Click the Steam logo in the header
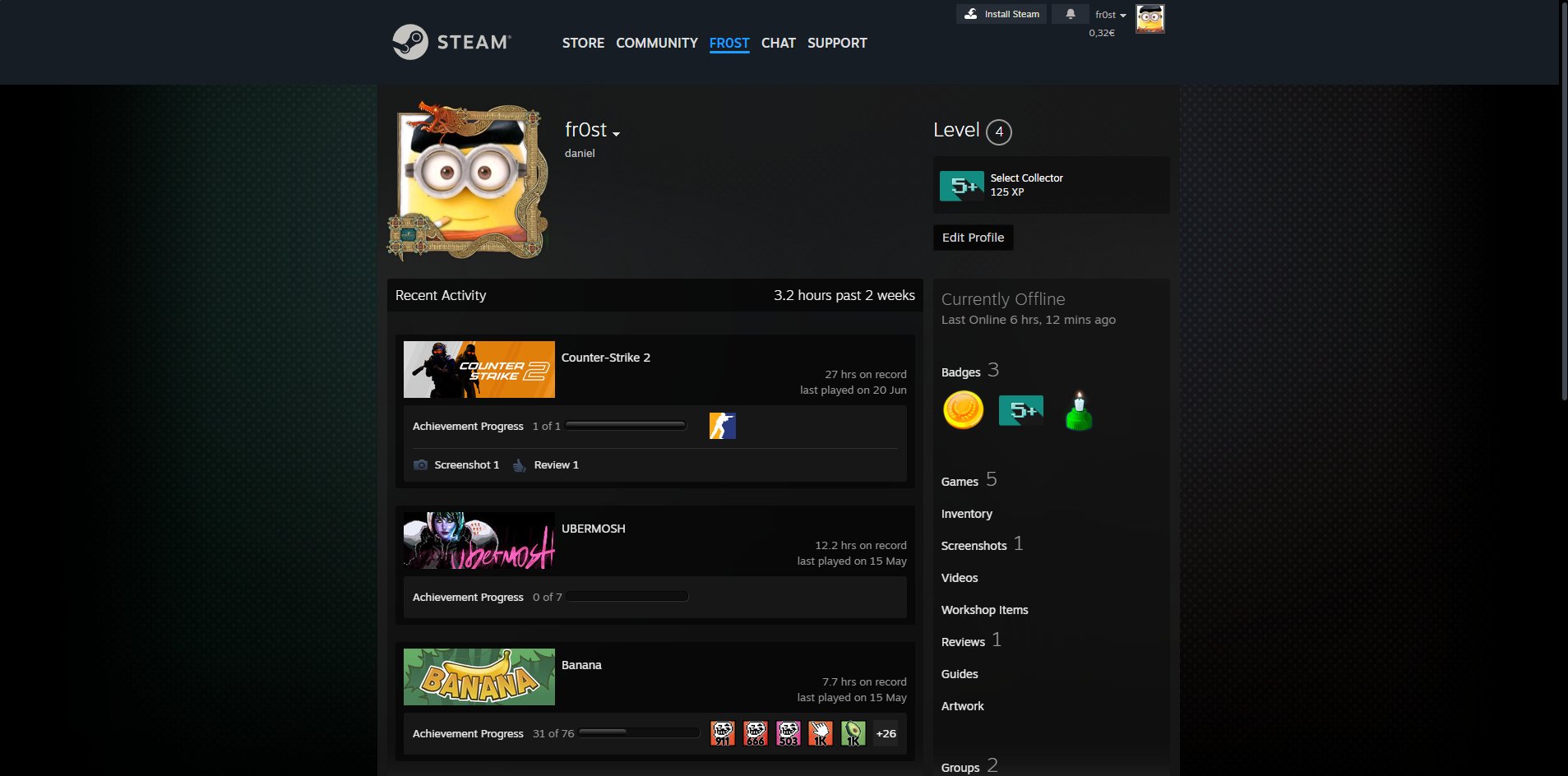This screenshot has width=1568, height=776. click(x=451, y=42)
